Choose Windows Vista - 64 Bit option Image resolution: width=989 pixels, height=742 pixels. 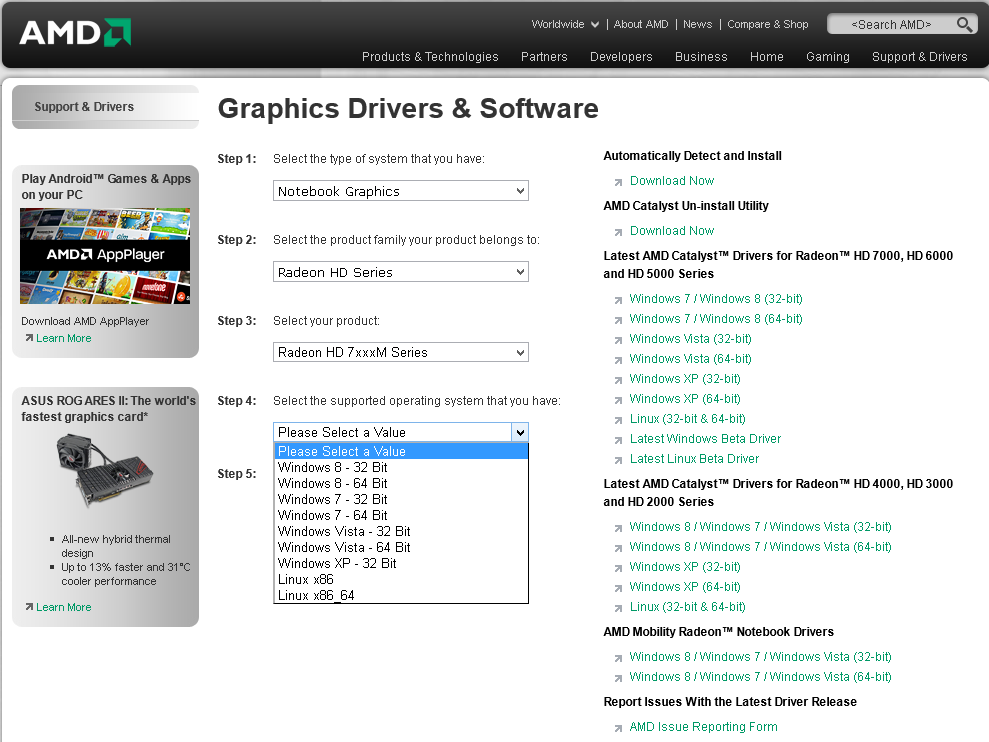401,547
